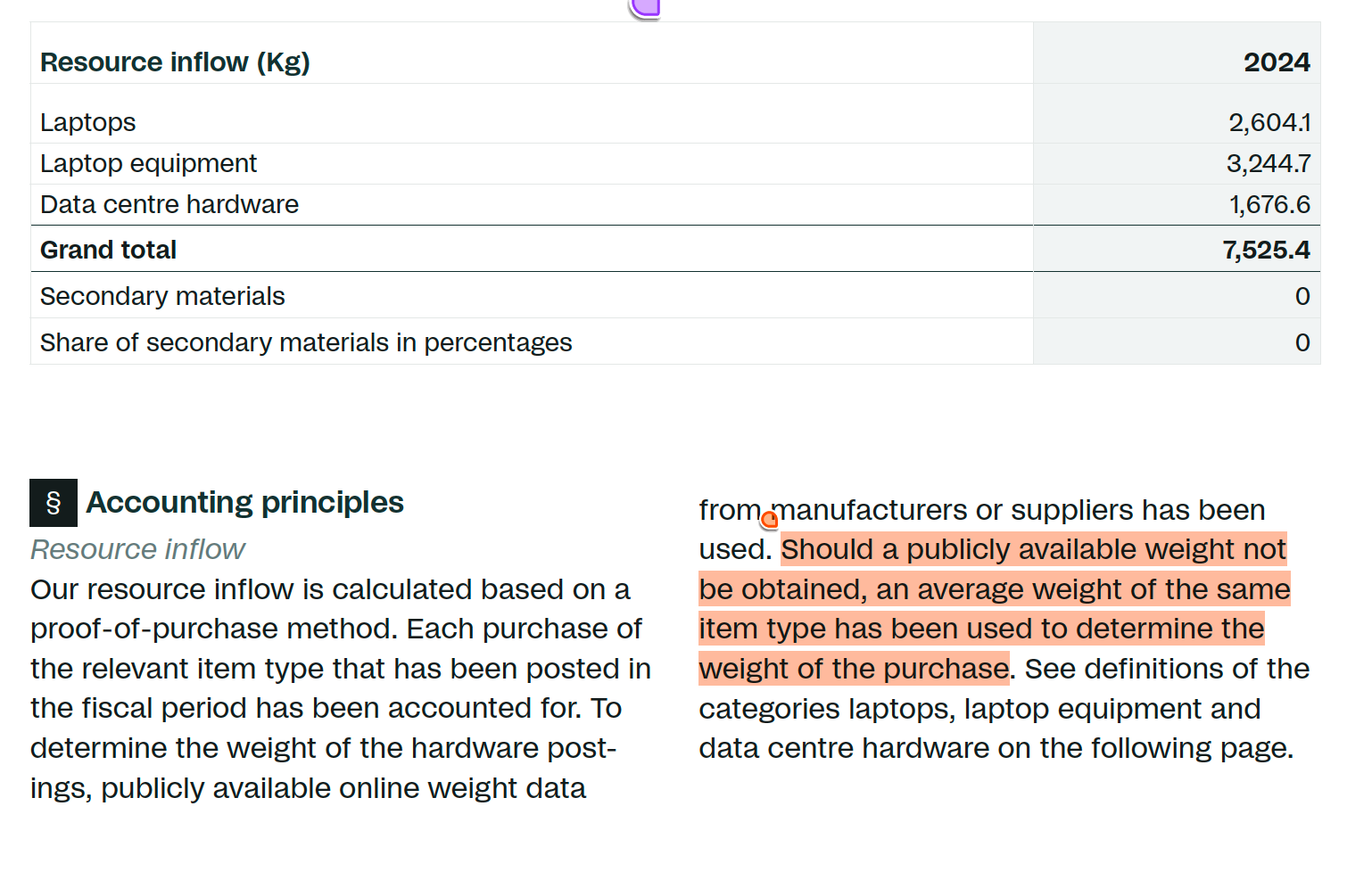Select the highlighted text 'Should a publicly available weight'

point(993,549)
